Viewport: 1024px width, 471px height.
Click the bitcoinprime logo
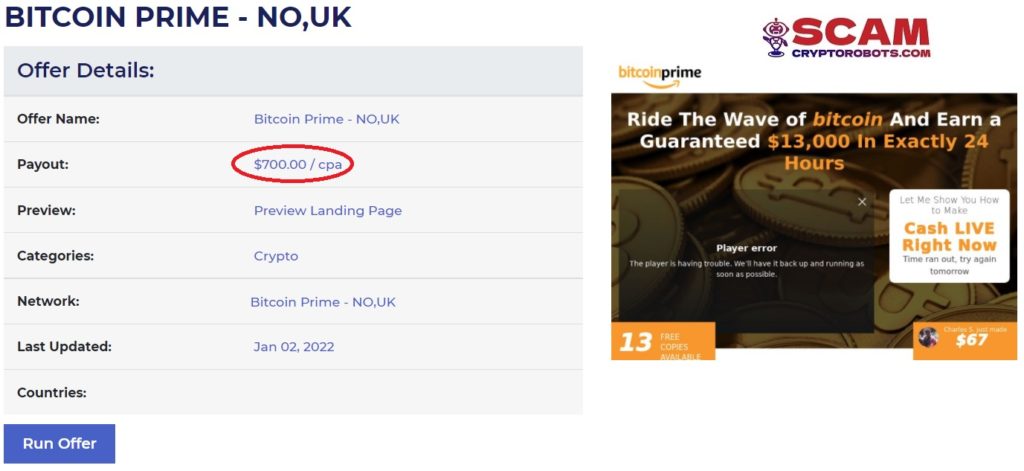coord(659,75)
